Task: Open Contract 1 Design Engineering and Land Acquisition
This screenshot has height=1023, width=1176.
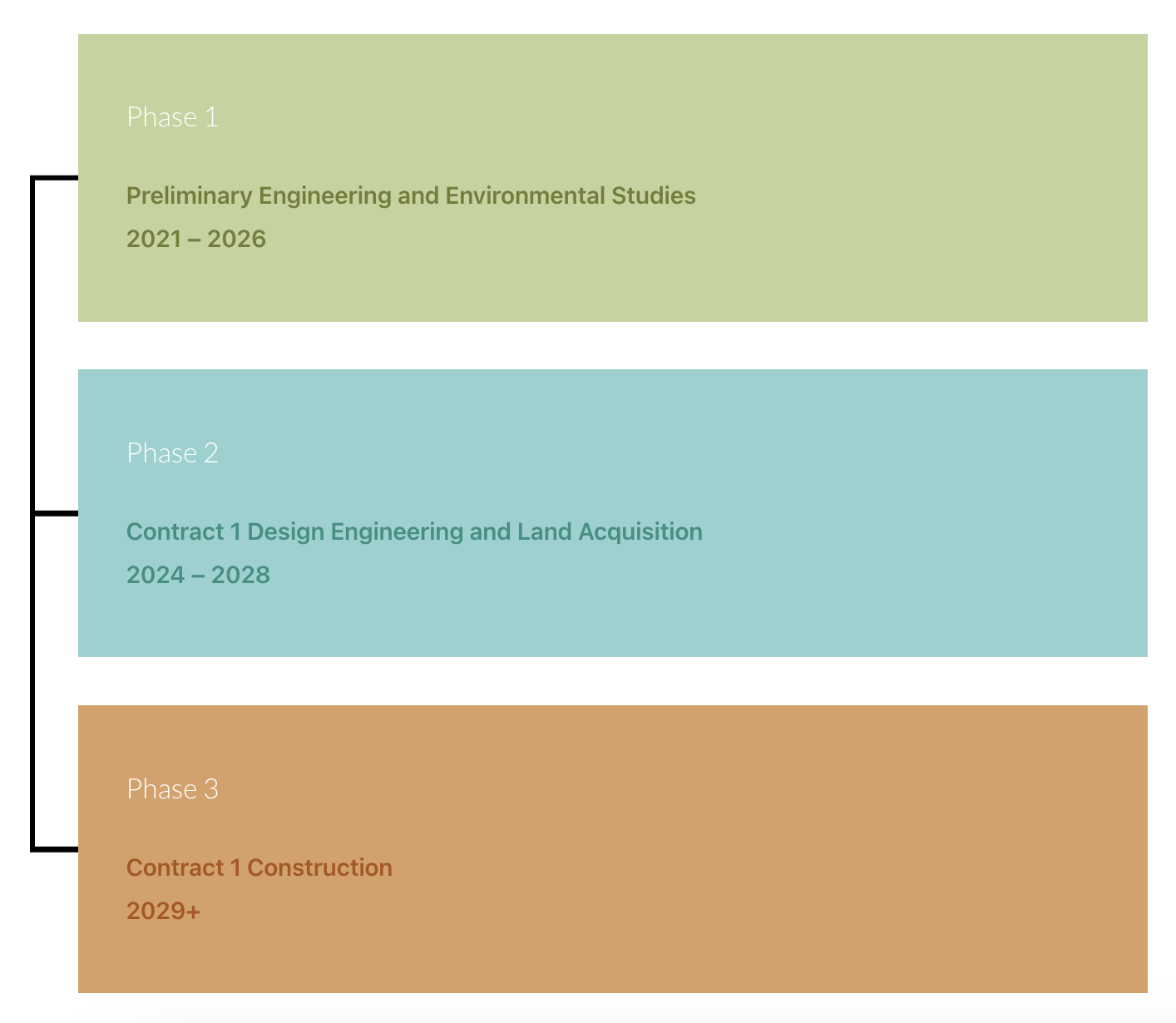Action: point(414,532)
